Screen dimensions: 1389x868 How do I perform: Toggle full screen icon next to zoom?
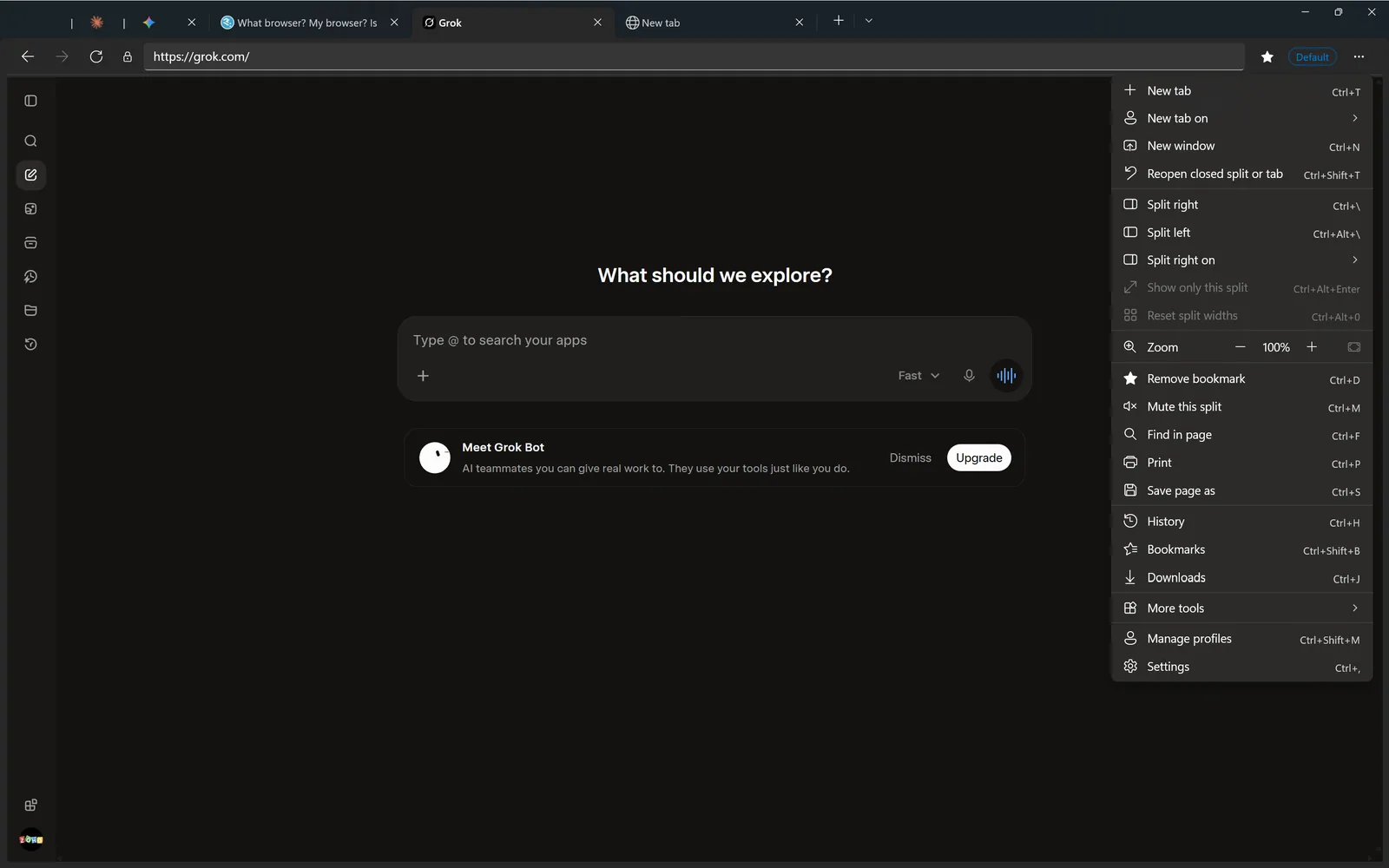1353,347
